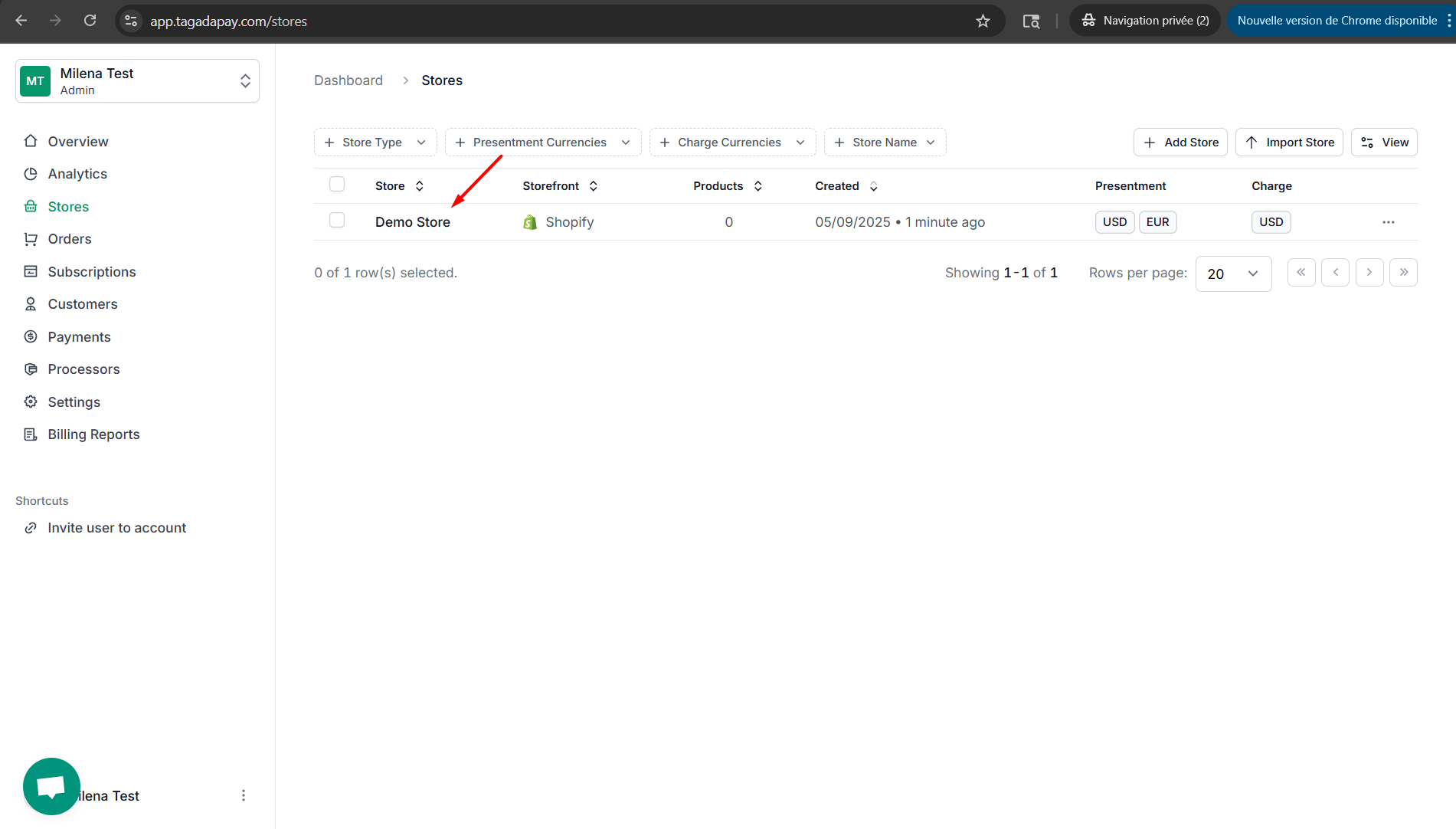
Task: Click the Add Store button
Action: coord(1180,143)
